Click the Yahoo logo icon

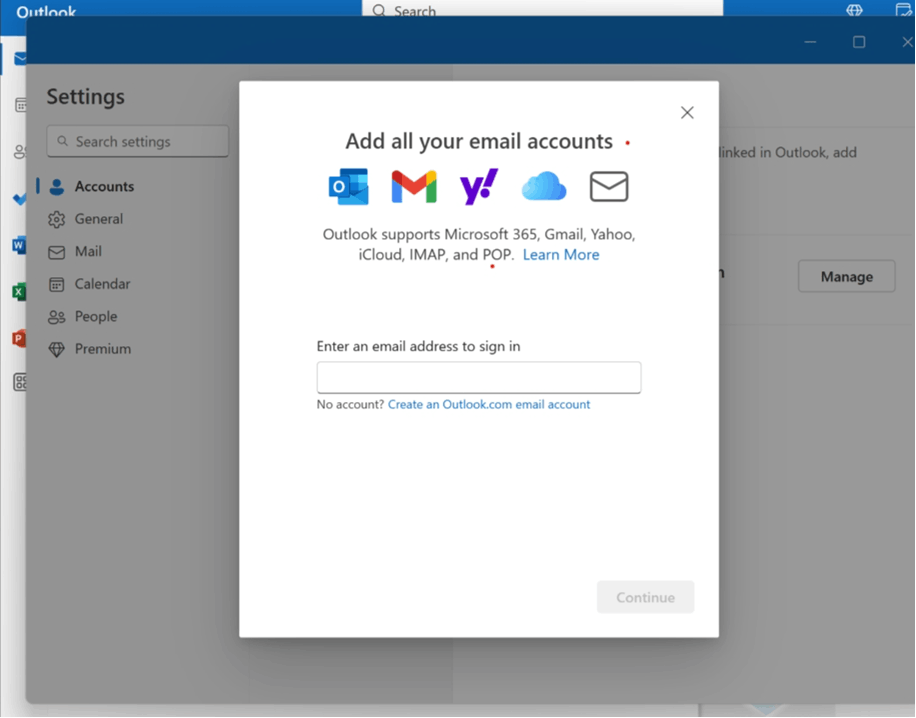coord(479,187)
